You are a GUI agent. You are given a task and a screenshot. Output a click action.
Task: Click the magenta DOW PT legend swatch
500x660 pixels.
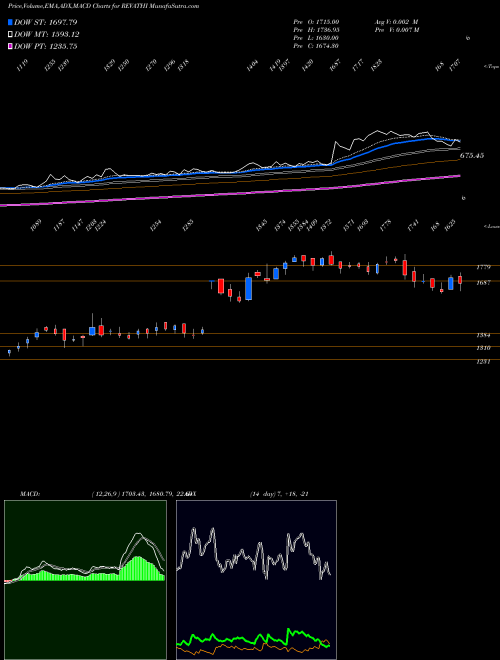click(x=10, y=47)
